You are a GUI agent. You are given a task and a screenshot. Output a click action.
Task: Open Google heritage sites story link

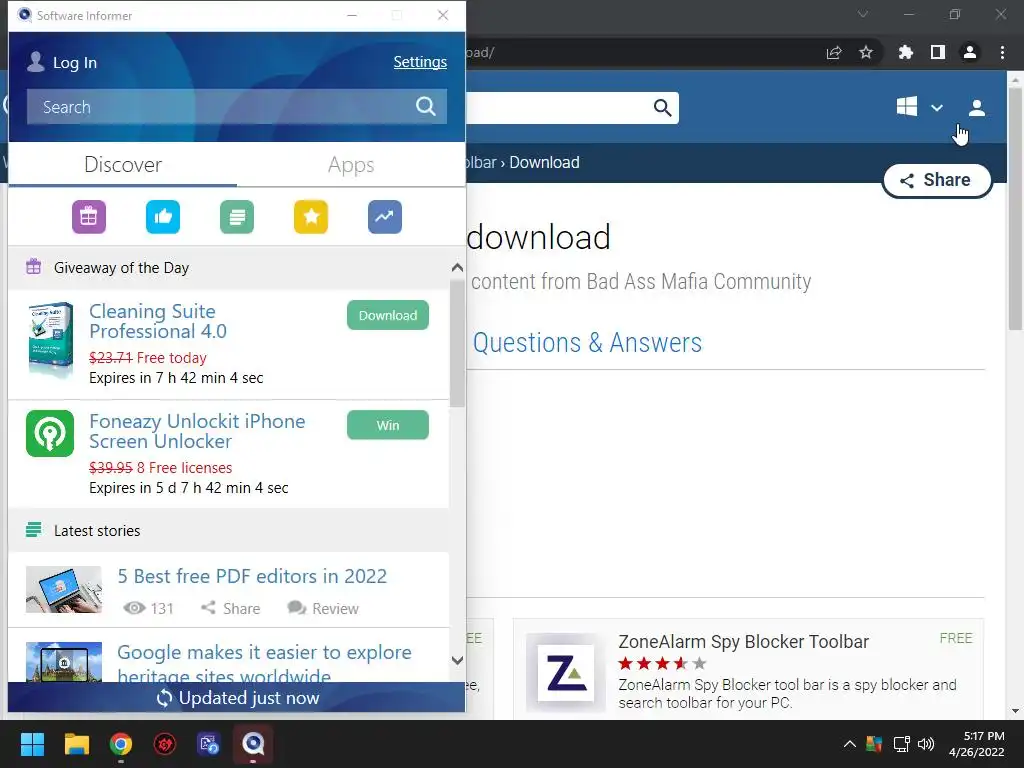click(264, 662)
